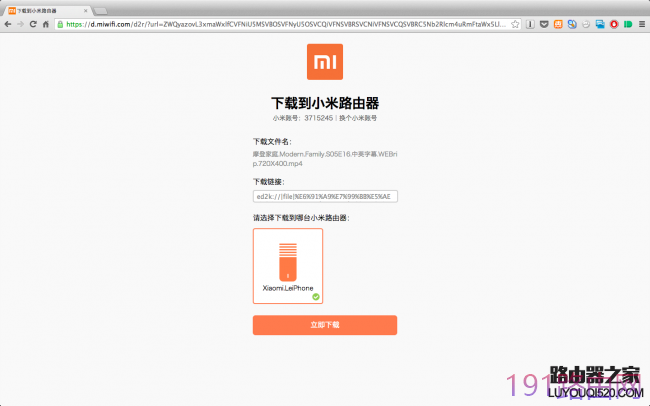Reload the current page
Viewport: 650px width, 406px height.
point(33,24)
